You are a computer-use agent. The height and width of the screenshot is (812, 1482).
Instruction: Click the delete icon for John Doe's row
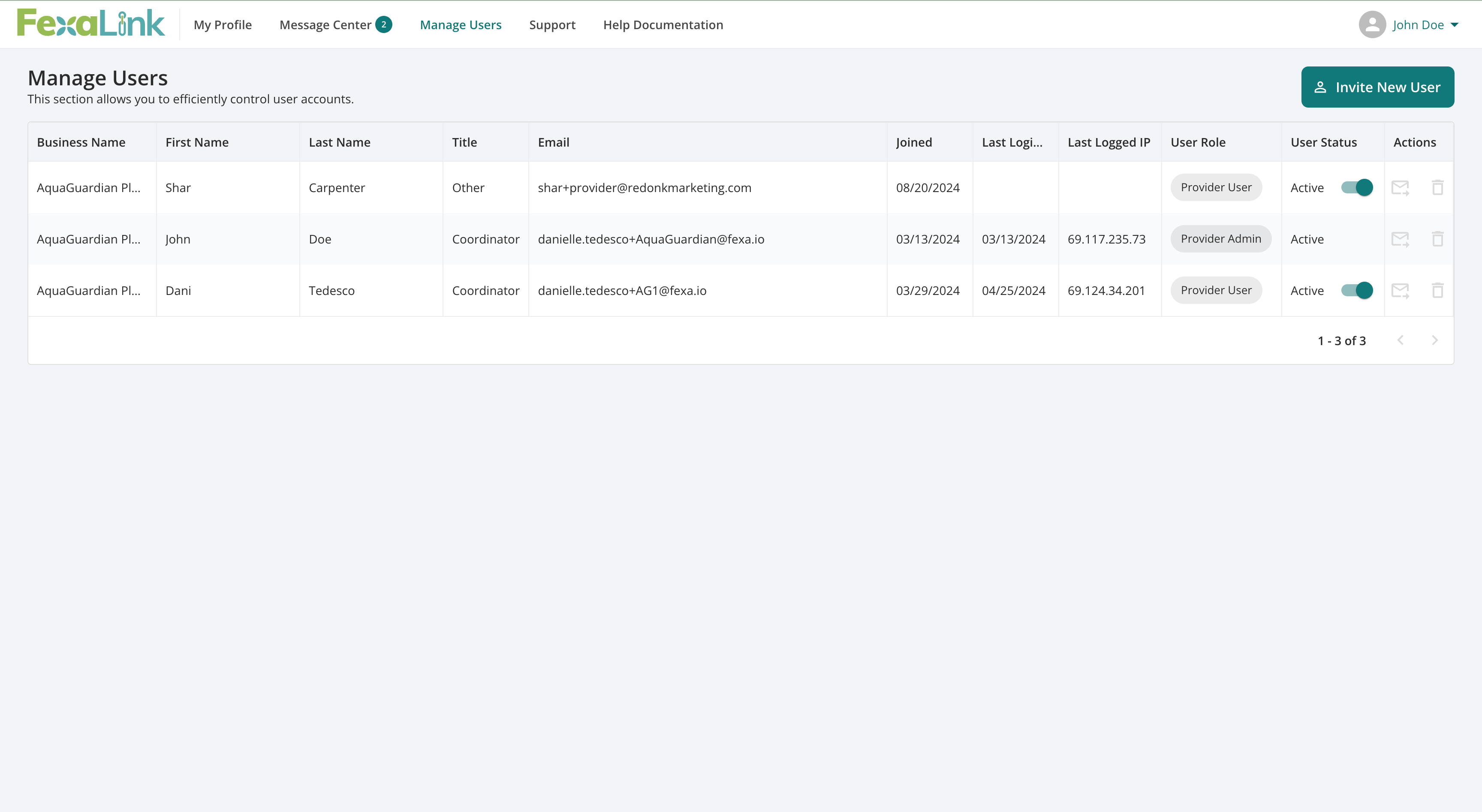1438,239
